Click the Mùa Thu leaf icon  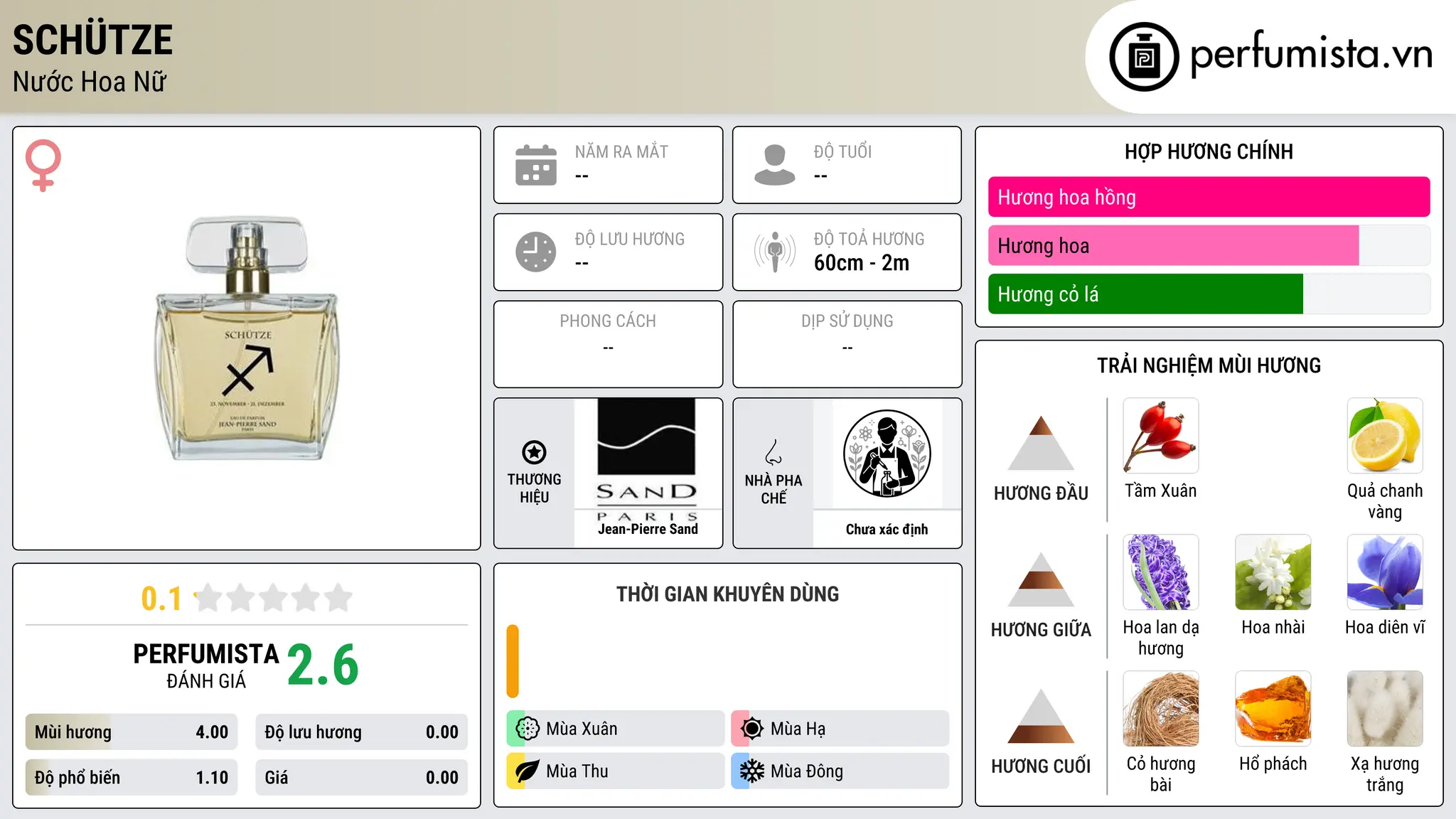point(528,771)
